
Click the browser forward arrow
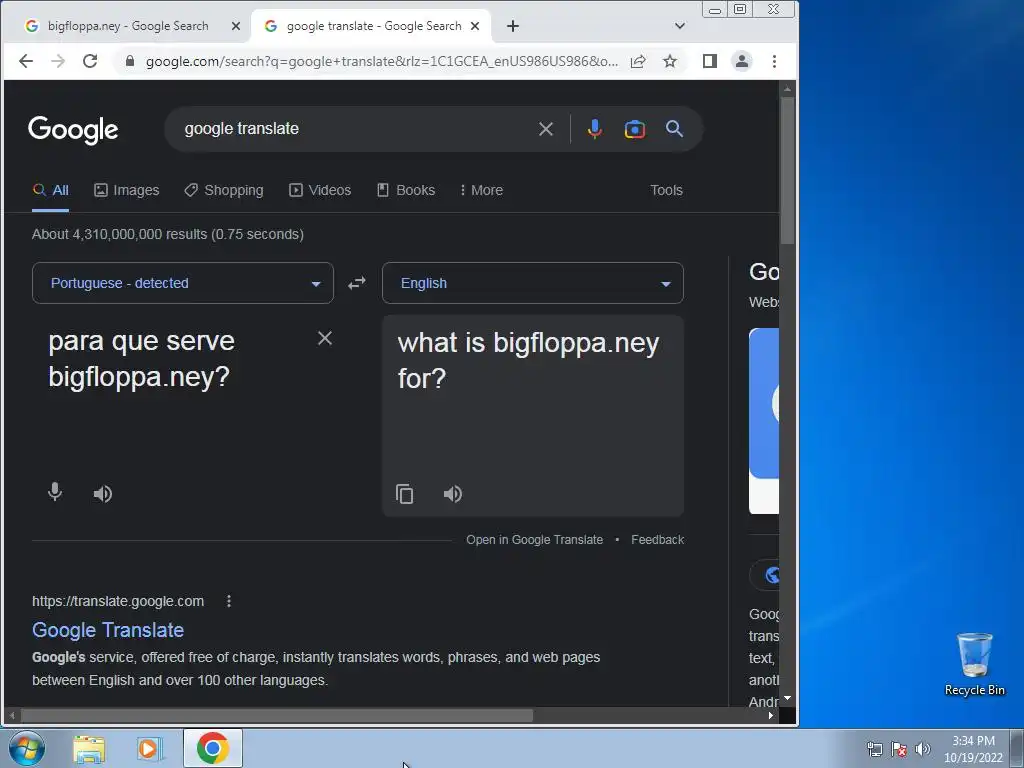coord(58,61)
